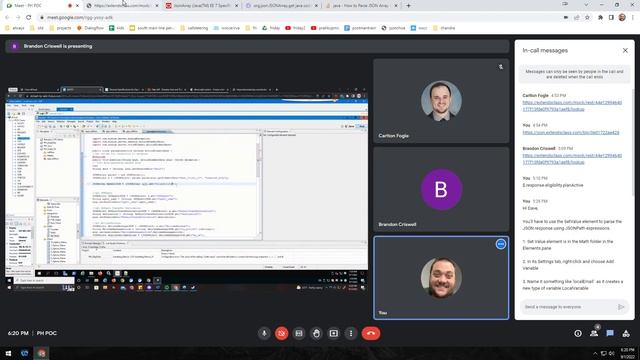This screenshot has width=640, height=360.
Task: Select Brandon Criswell's avatar tile
Action: [x=441, y=189]
